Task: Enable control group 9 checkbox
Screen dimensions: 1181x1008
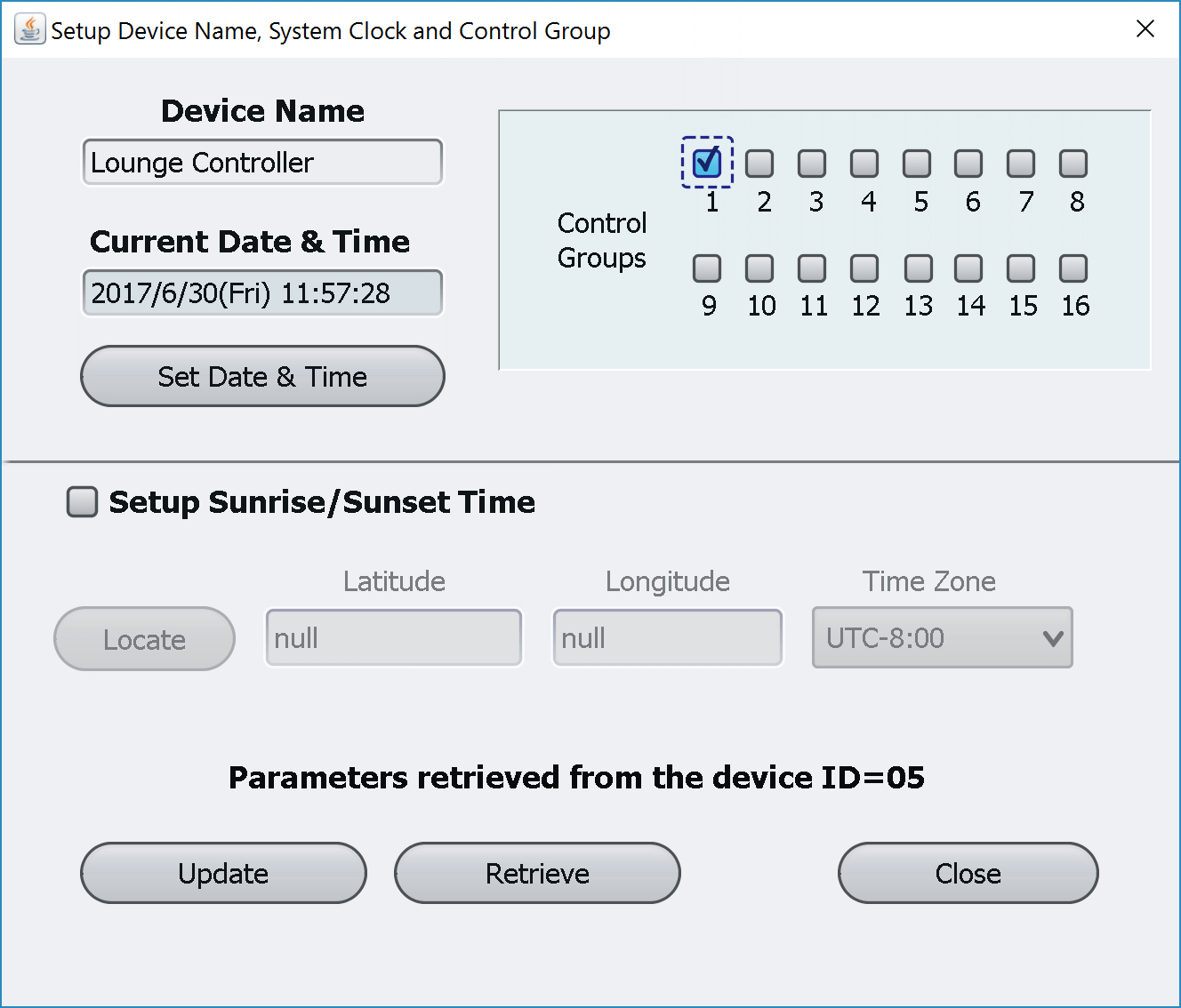Action: tap(707, 268)
